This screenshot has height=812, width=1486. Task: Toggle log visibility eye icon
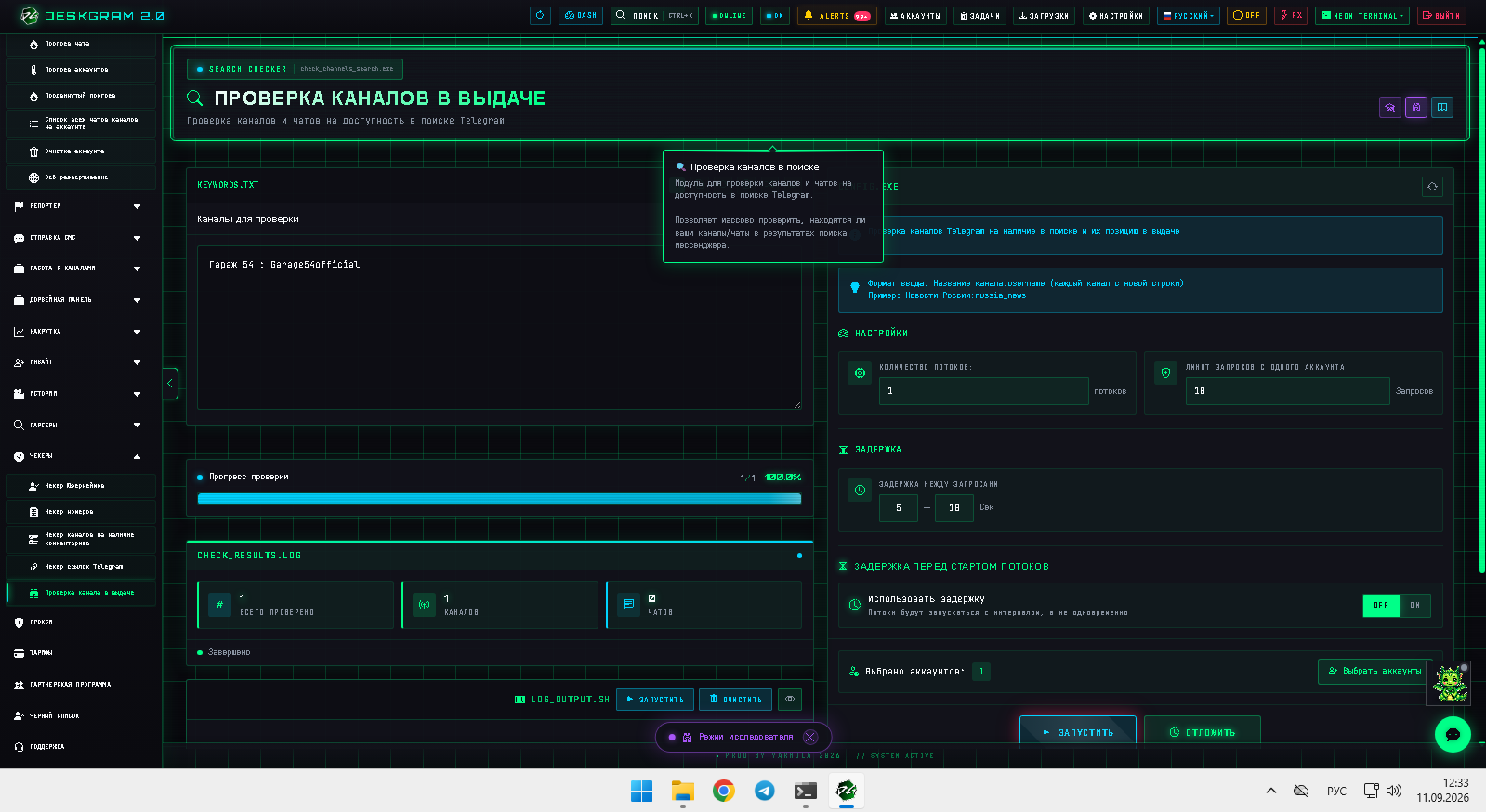pyautogui.click(x=790, y=699)
